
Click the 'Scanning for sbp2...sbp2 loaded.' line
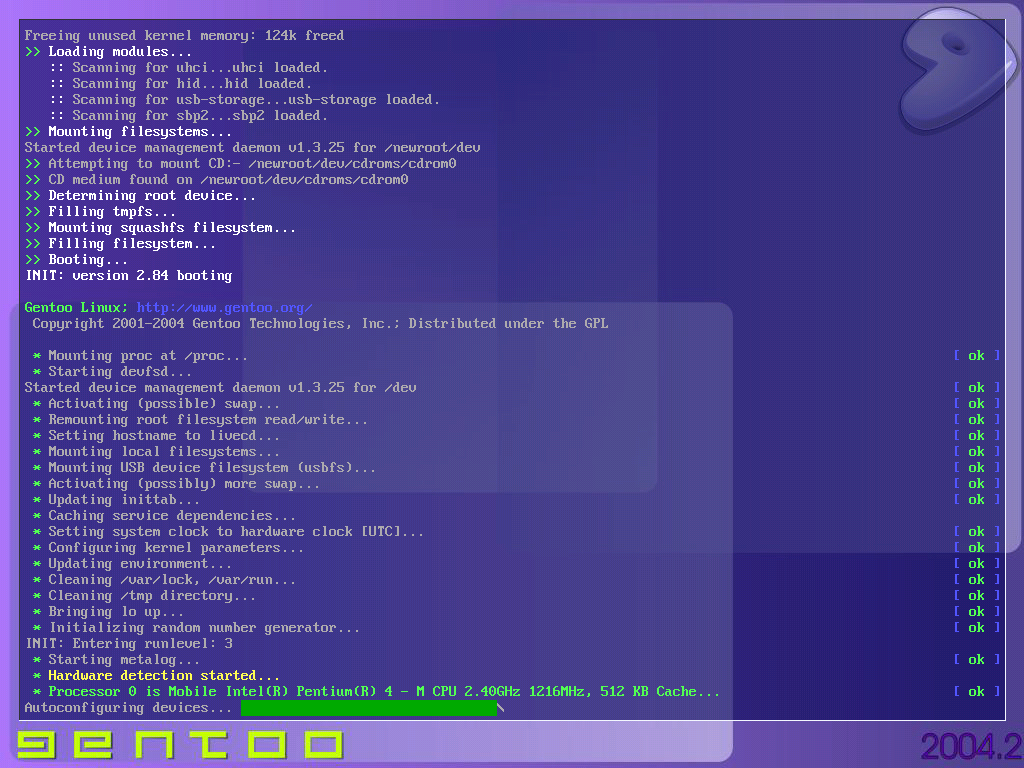point(189,116)
